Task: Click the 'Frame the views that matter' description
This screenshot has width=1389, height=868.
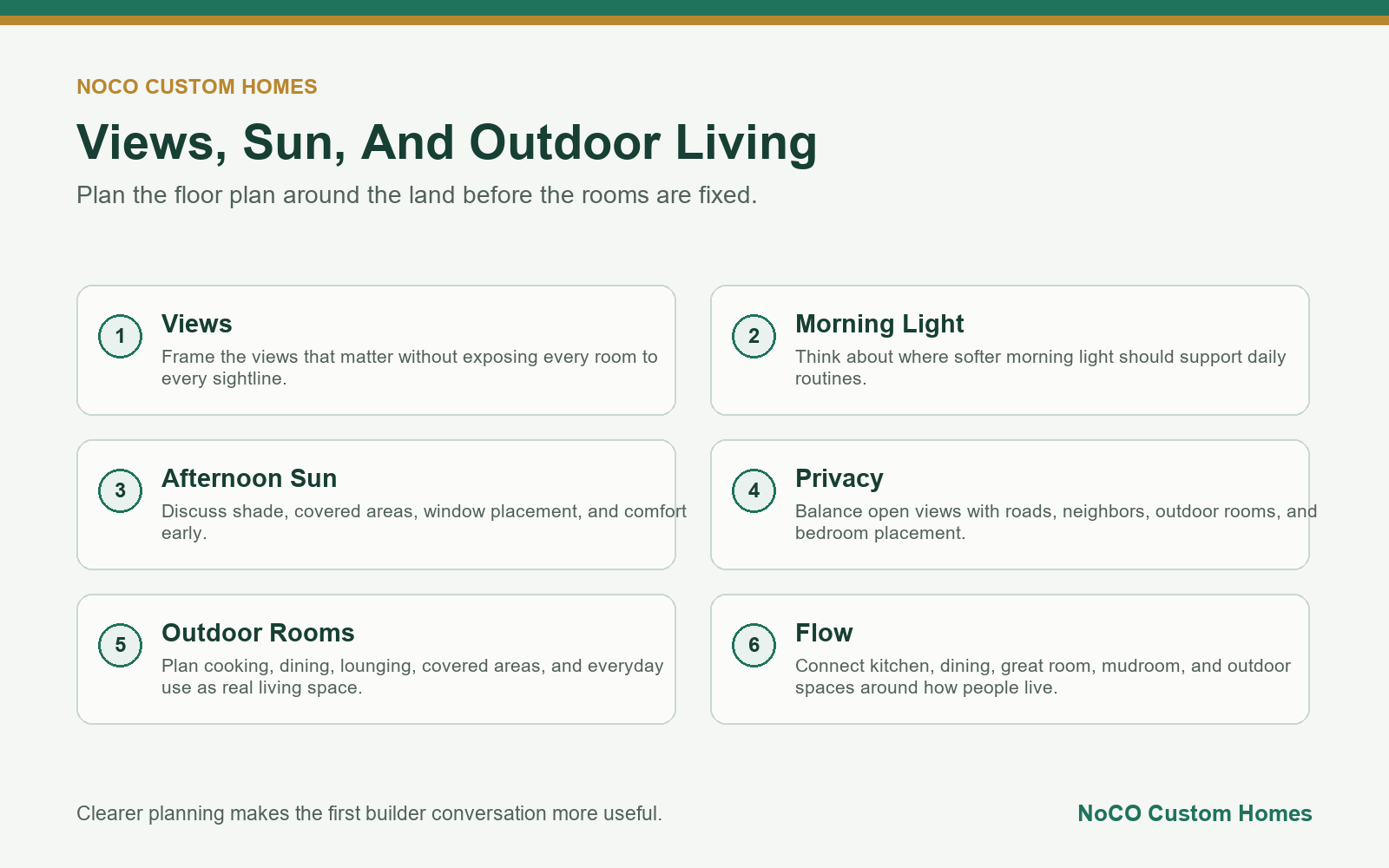Action: click(x=410, y=367)
